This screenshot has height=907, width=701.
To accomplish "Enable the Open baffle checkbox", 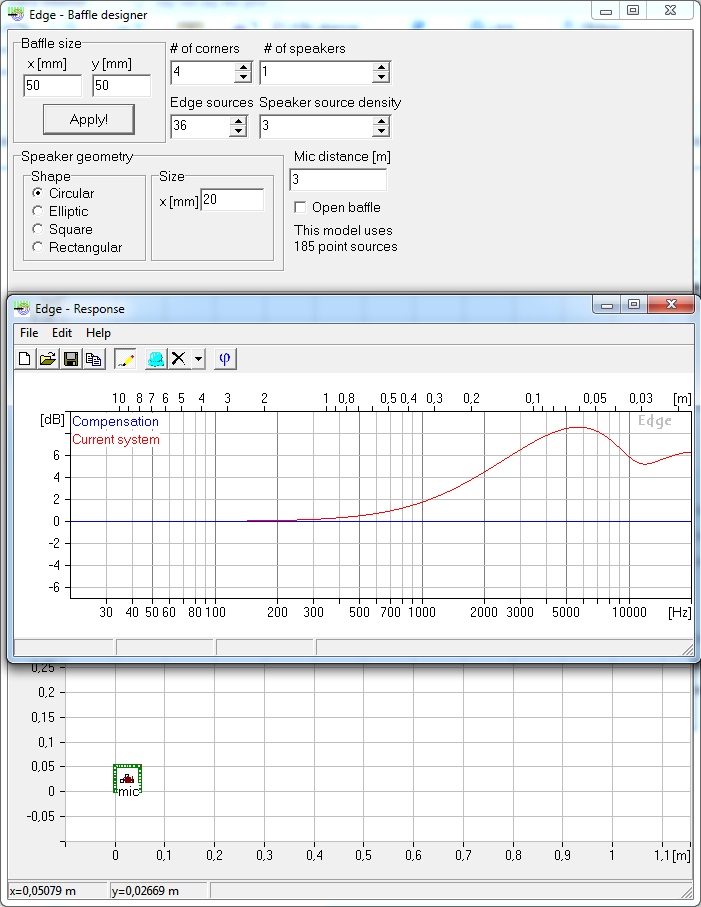I will pyautogui.click(x=300, y=208).
